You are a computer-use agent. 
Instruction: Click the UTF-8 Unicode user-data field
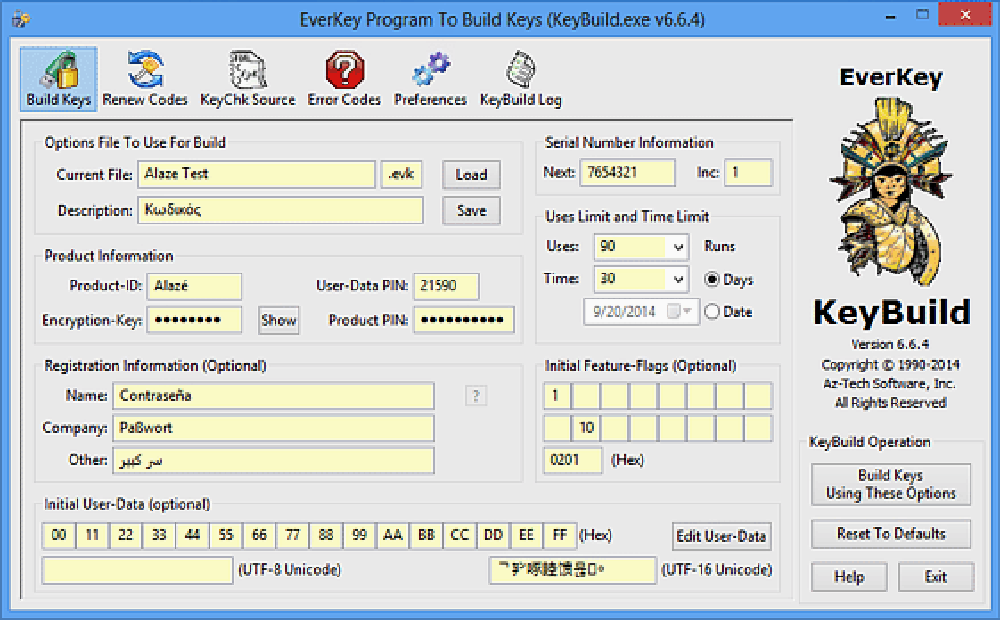(x=137, y=570)
